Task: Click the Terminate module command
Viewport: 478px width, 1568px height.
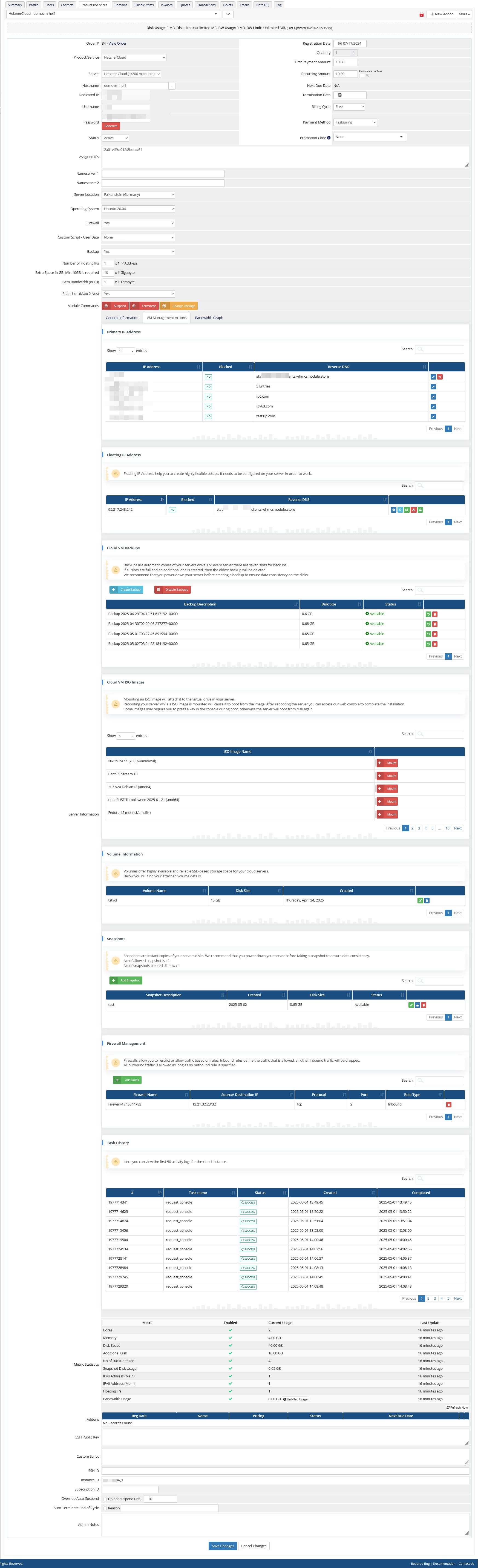Action: click(144, 306)
